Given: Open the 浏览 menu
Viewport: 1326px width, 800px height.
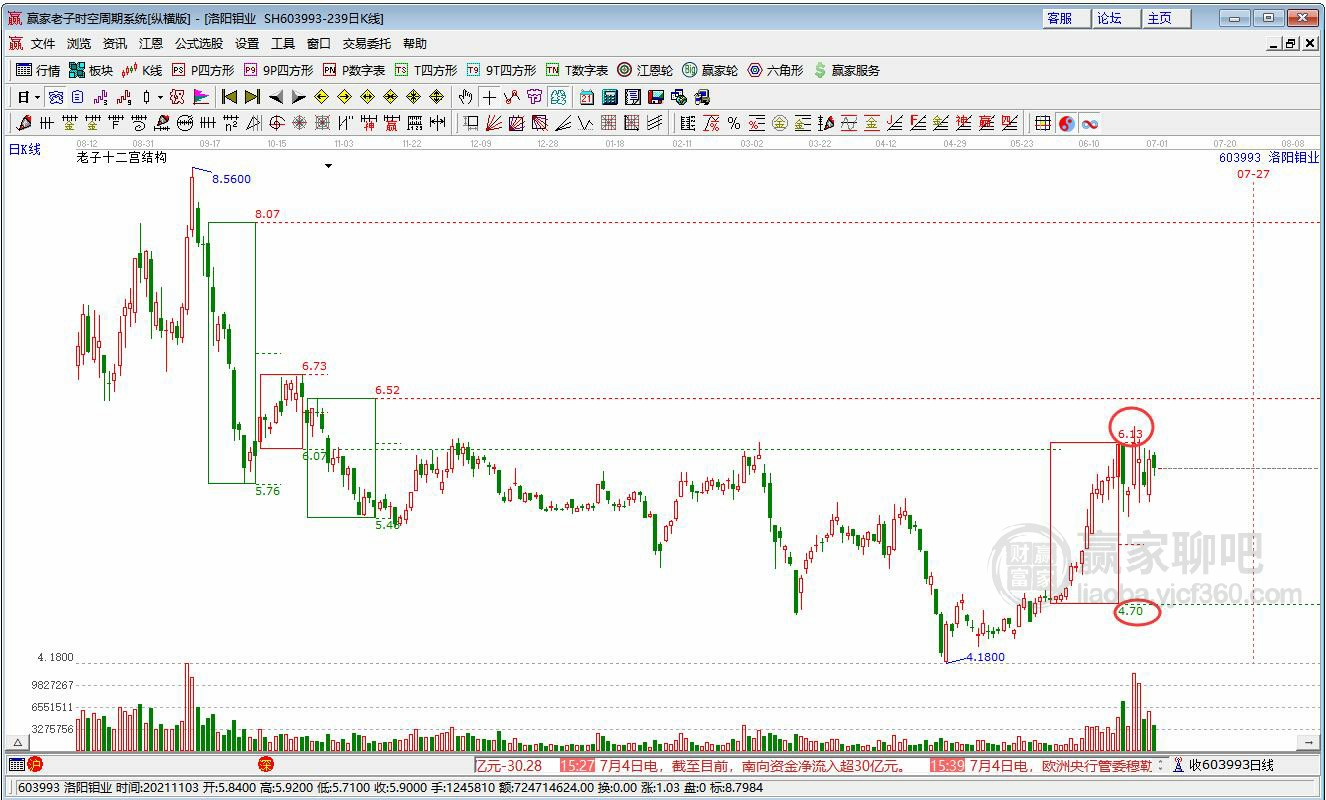Looking at the screenshot, I should [x=79, y=44].
